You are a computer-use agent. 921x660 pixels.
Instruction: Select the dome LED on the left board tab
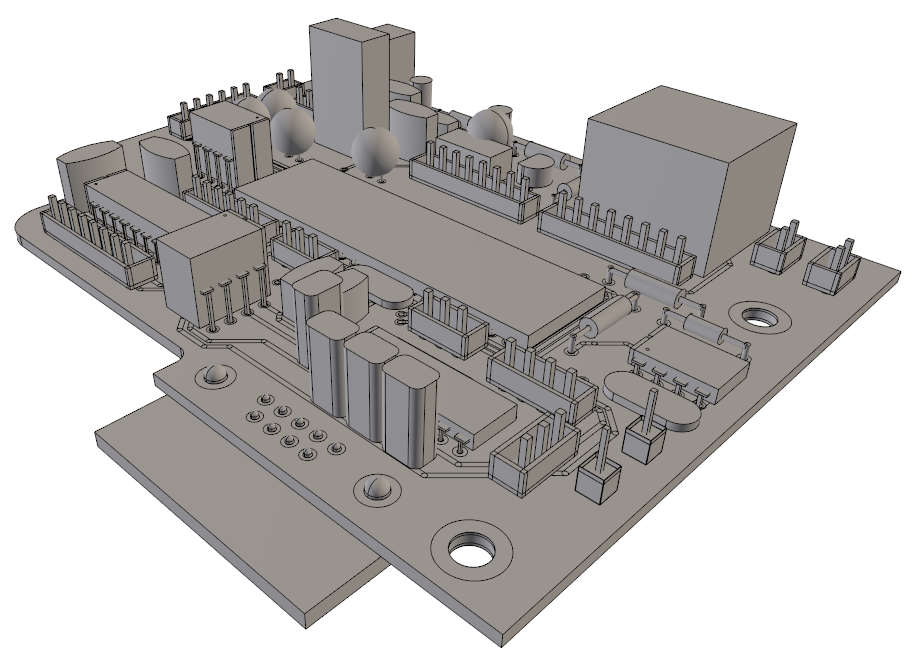pos(215,378)
